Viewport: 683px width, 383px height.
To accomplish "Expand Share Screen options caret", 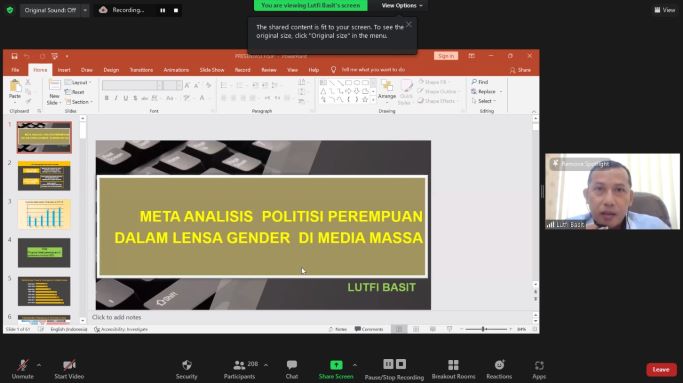I will (x=355, y=365).
